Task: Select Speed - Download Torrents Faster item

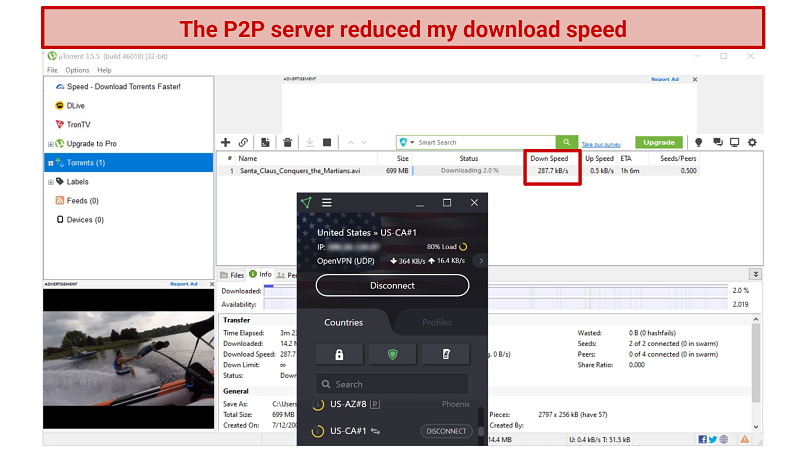Action: pos(123,86)
